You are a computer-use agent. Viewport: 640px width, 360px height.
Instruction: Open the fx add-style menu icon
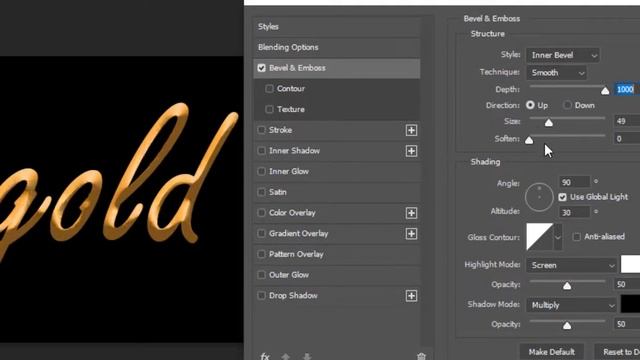(x=265, y=356)
